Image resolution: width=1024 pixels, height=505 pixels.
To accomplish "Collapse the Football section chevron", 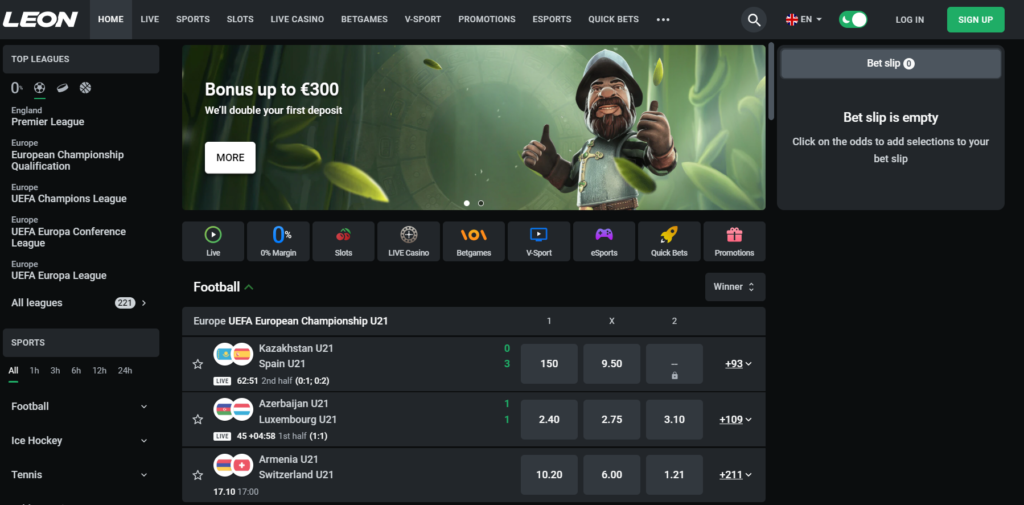I will click(249, 287).
